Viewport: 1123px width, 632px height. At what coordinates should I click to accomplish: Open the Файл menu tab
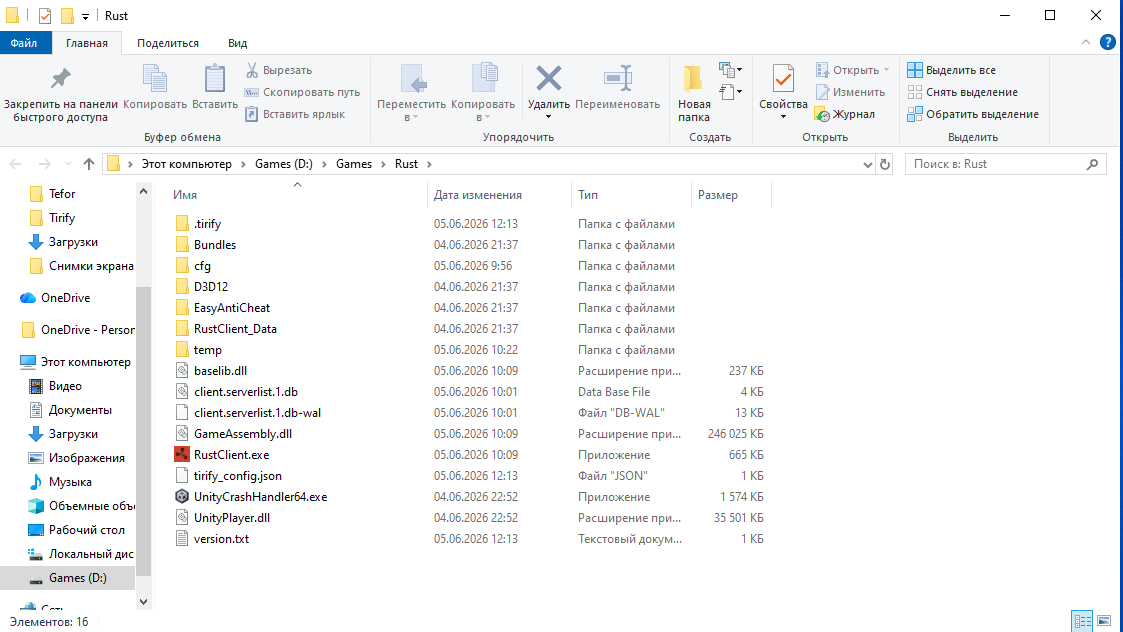(x=24, y=43)
